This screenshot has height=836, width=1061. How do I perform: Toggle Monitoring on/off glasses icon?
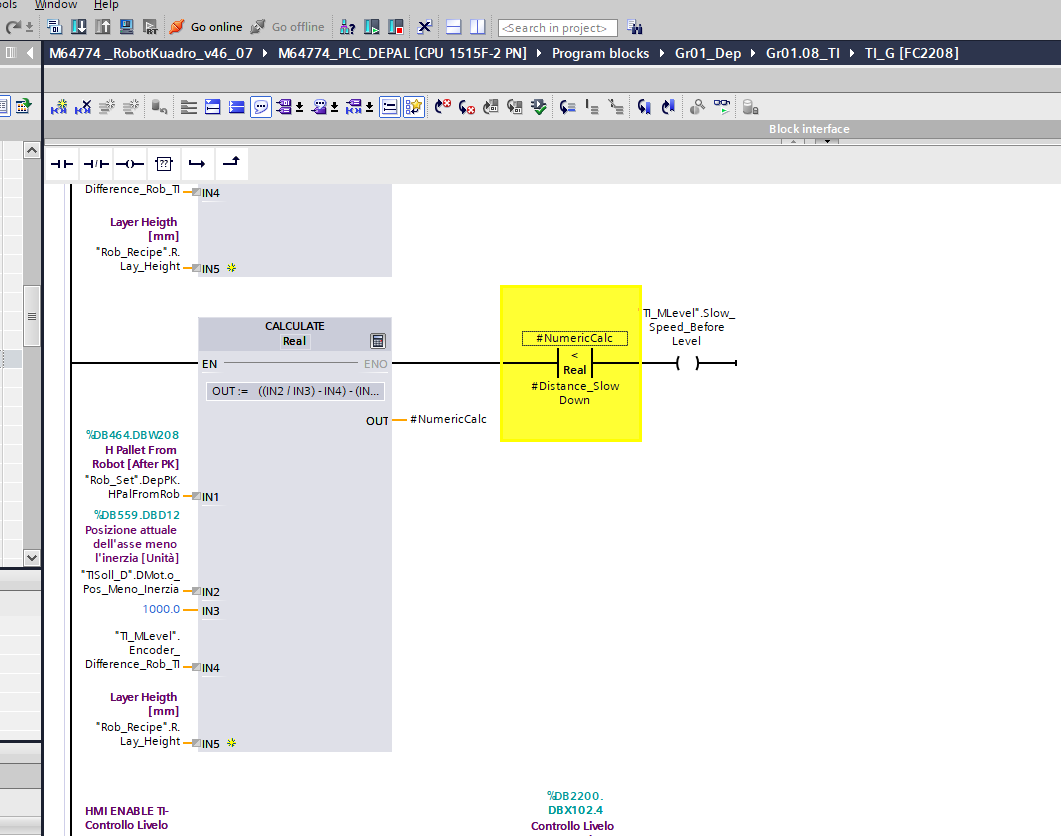(722, 107)
